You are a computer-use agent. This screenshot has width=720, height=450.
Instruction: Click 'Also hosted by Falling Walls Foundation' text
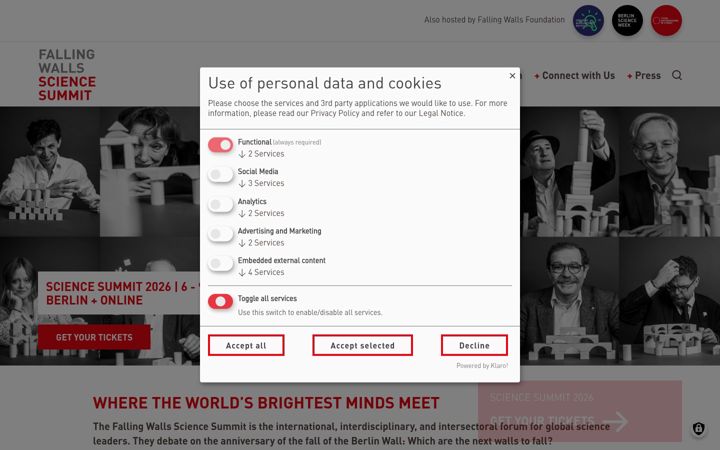tap(495, 20)
